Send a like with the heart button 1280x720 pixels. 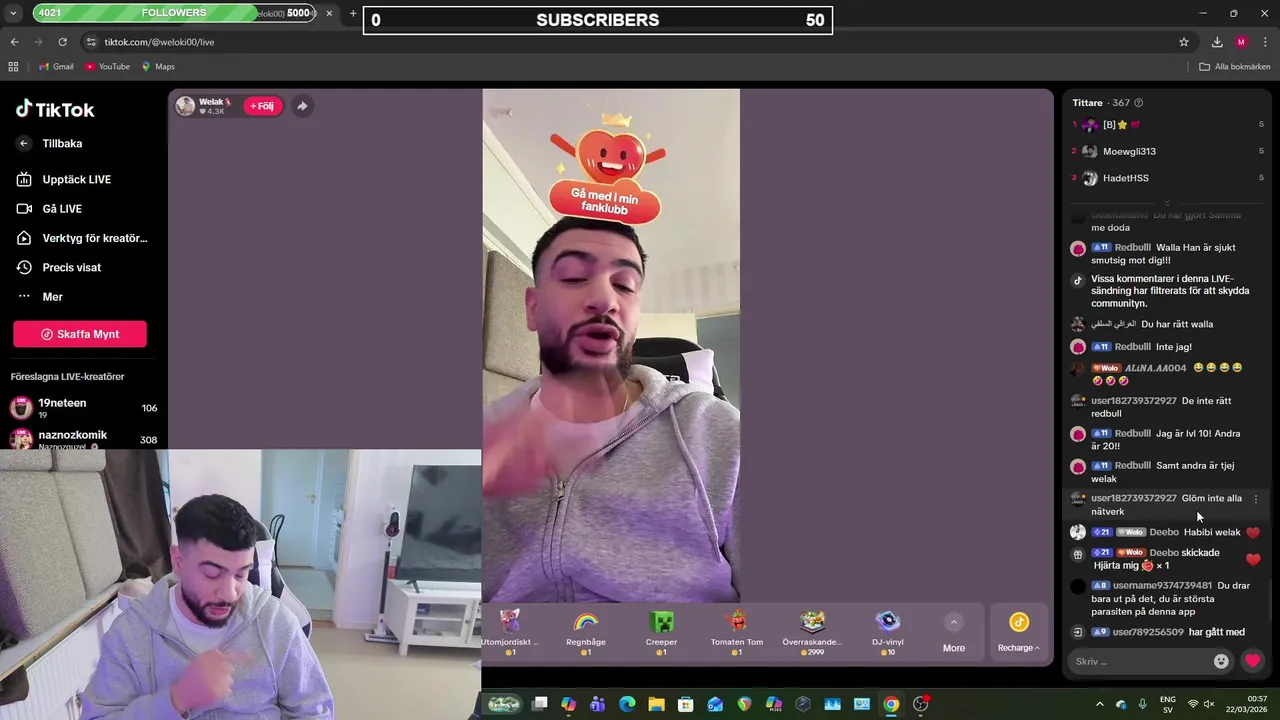click(1252, 661)
